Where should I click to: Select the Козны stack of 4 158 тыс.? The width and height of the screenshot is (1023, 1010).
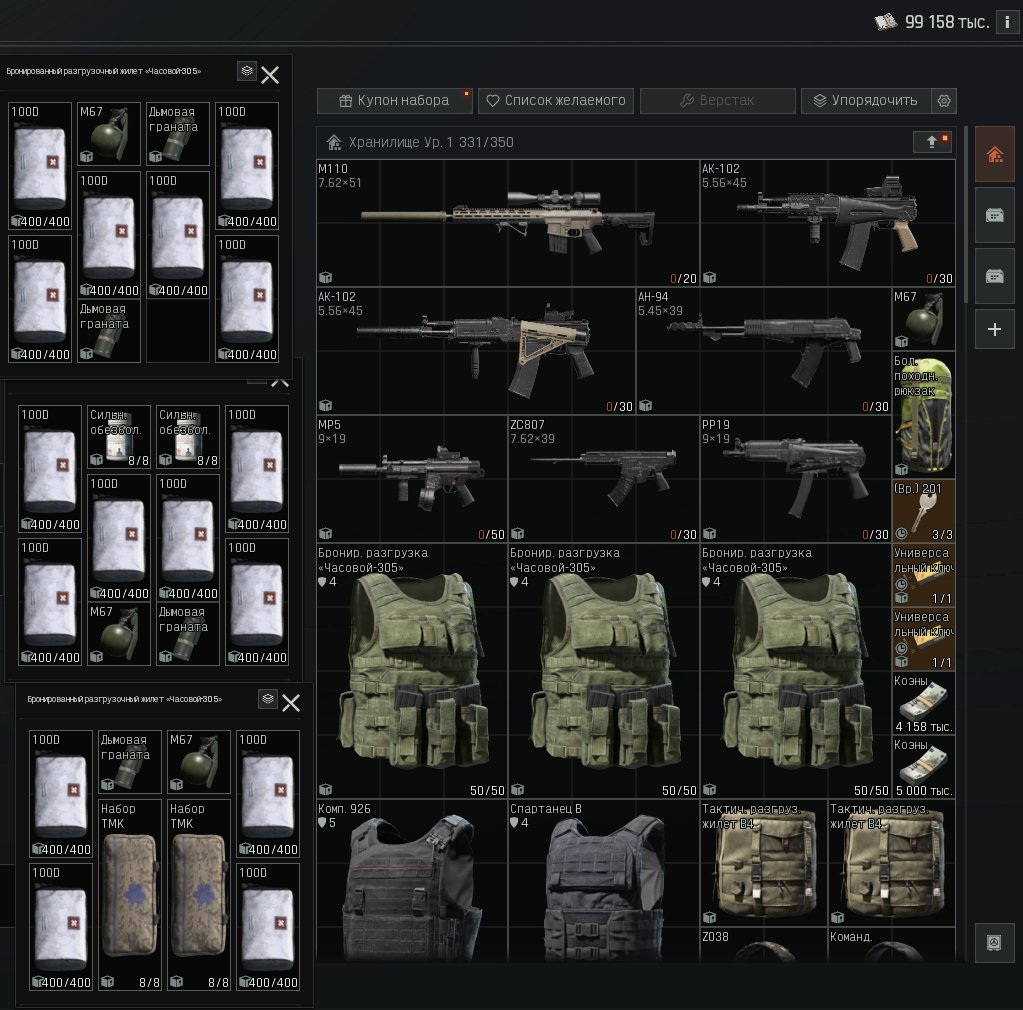pos(923,703)
